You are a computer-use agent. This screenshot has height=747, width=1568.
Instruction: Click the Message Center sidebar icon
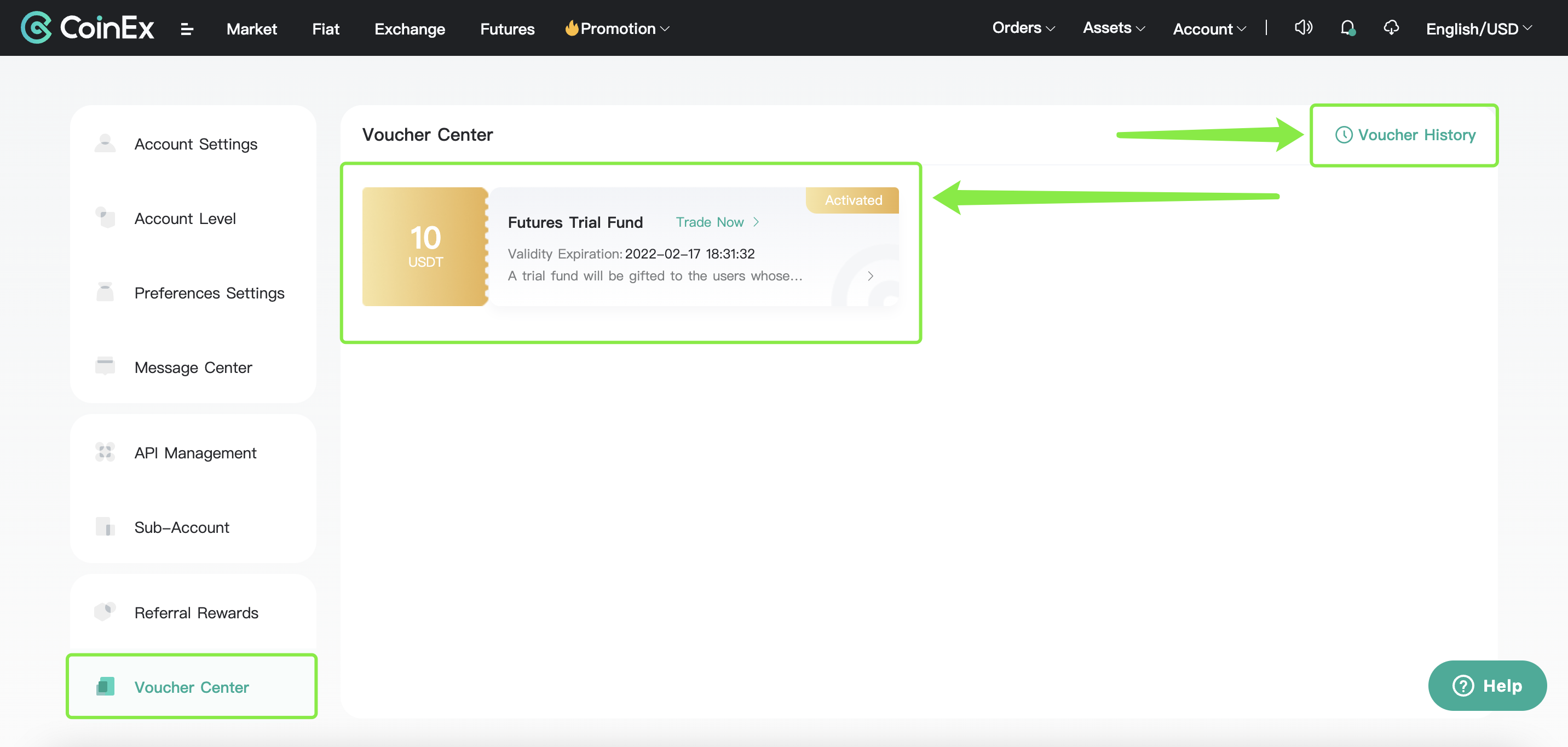(x=105, y=366)
